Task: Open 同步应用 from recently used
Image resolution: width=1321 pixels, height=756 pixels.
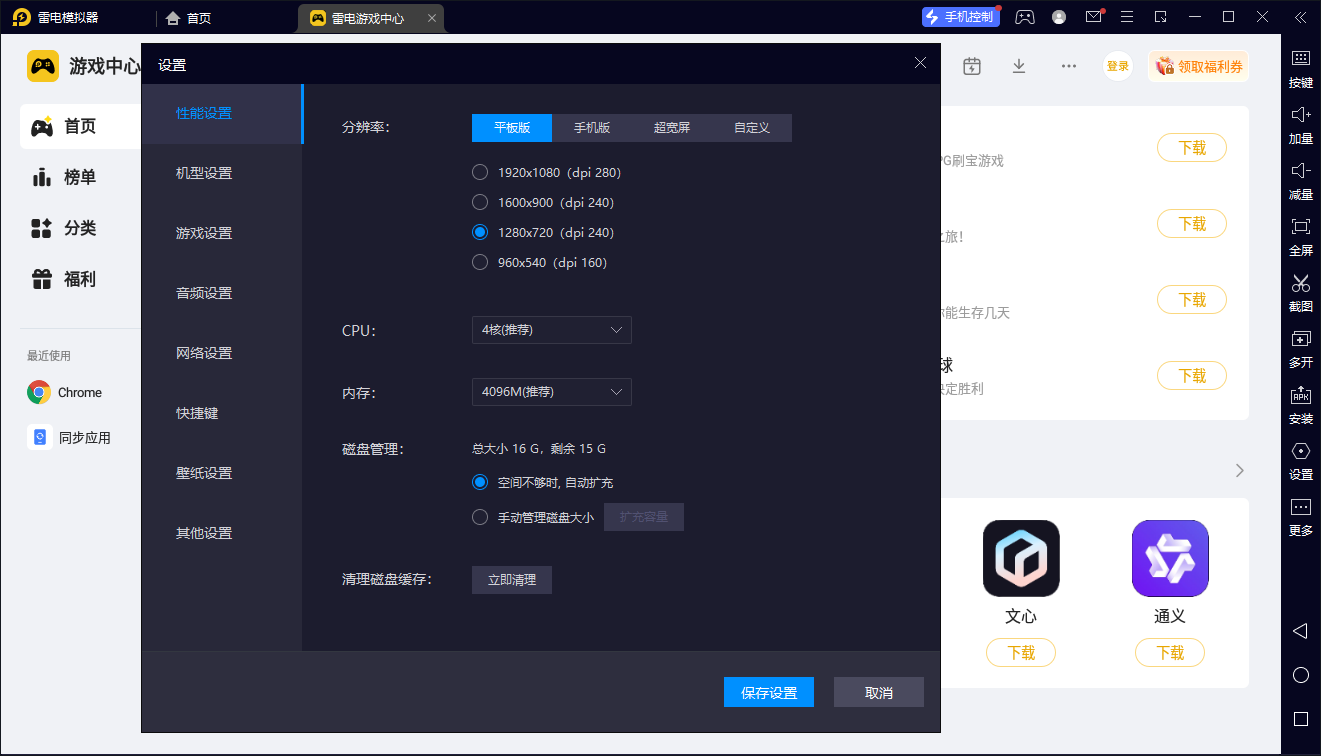Action: pyautogui.click(x=69, y=438)
